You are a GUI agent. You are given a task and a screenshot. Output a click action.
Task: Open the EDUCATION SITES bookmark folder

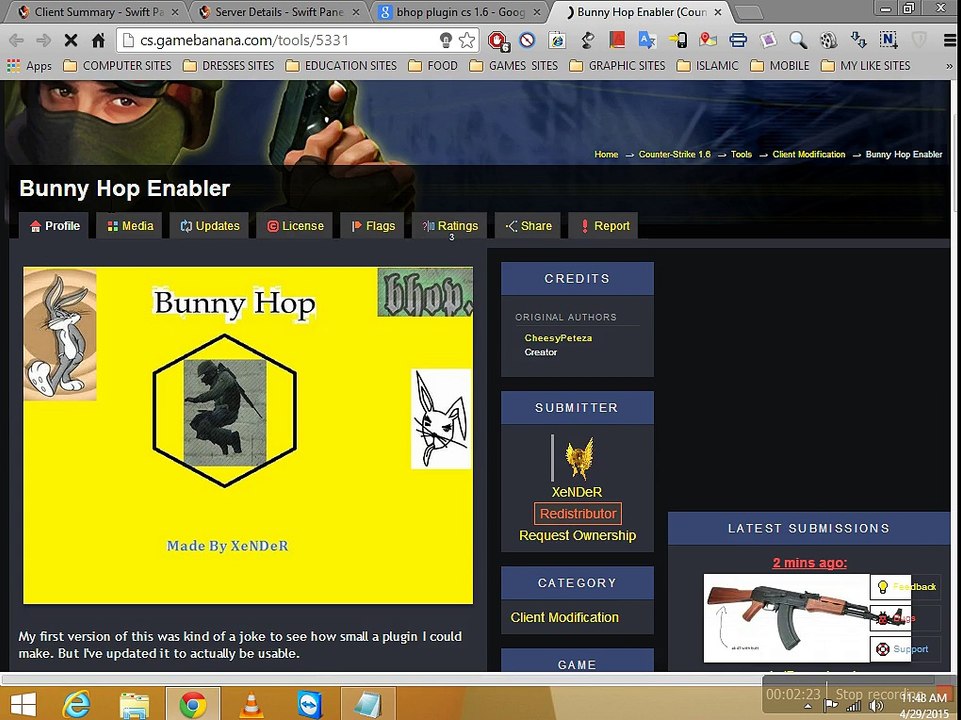point(341,66)
